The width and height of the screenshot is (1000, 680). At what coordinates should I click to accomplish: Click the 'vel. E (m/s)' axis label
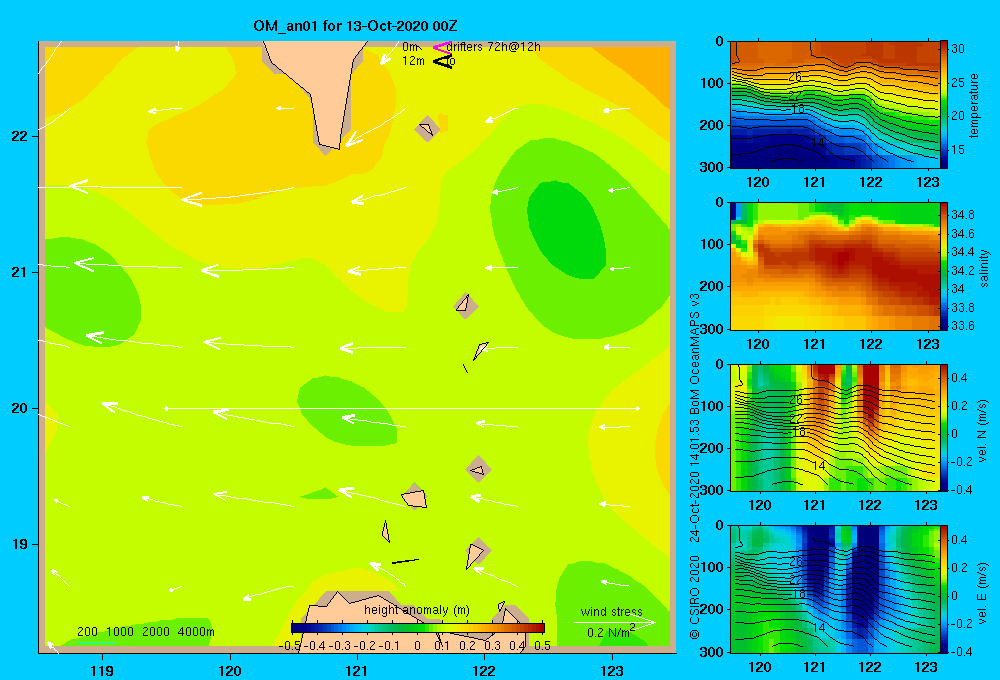(x=983, y=593)
